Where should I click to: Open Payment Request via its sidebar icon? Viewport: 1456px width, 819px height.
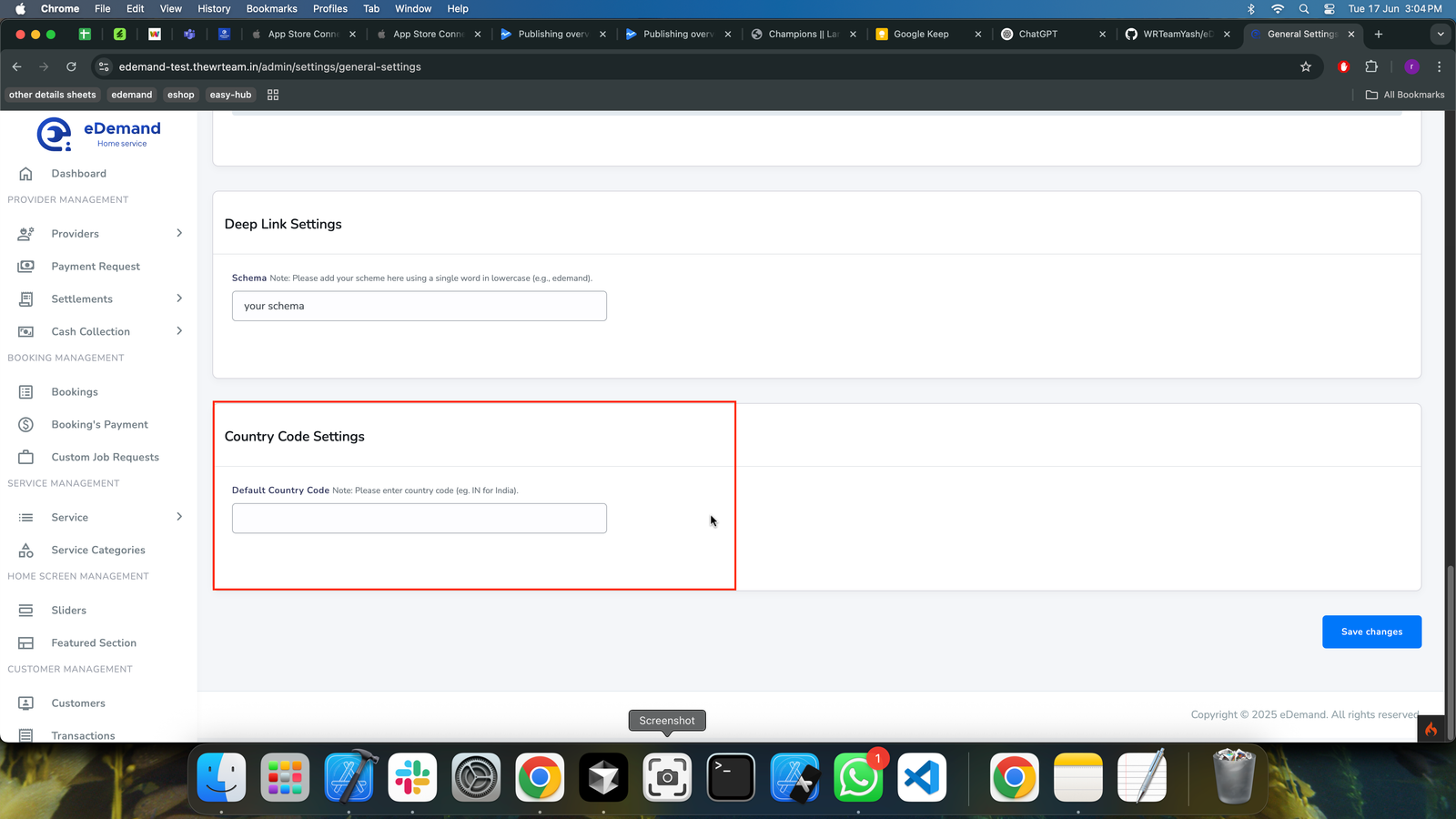click(25, 266)
